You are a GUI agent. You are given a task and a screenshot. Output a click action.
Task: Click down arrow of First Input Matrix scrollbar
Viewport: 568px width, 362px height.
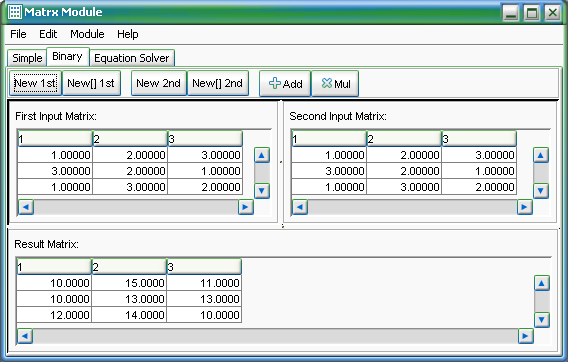coord(262,191)
